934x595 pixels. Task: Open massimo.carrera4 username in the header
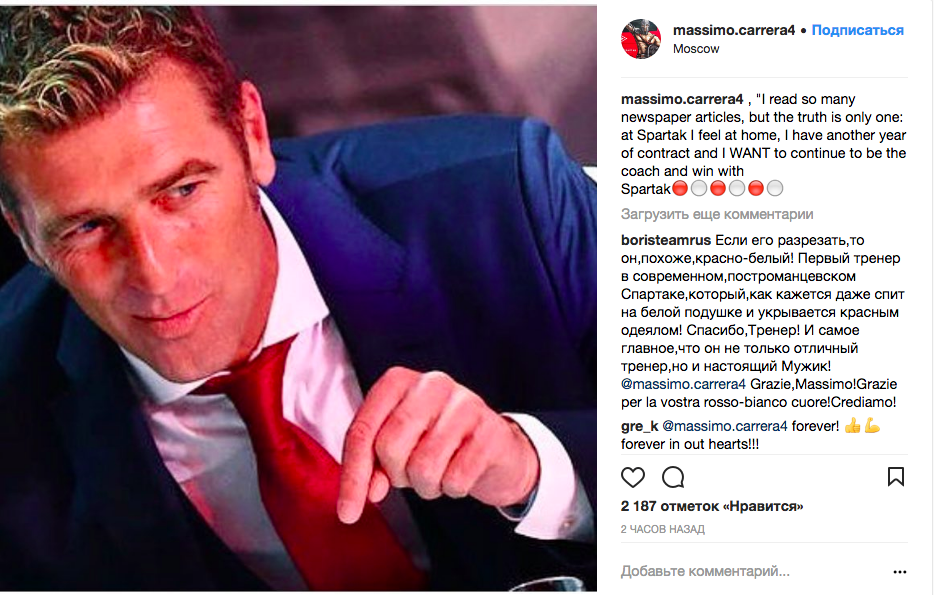[x=734, y=30]
